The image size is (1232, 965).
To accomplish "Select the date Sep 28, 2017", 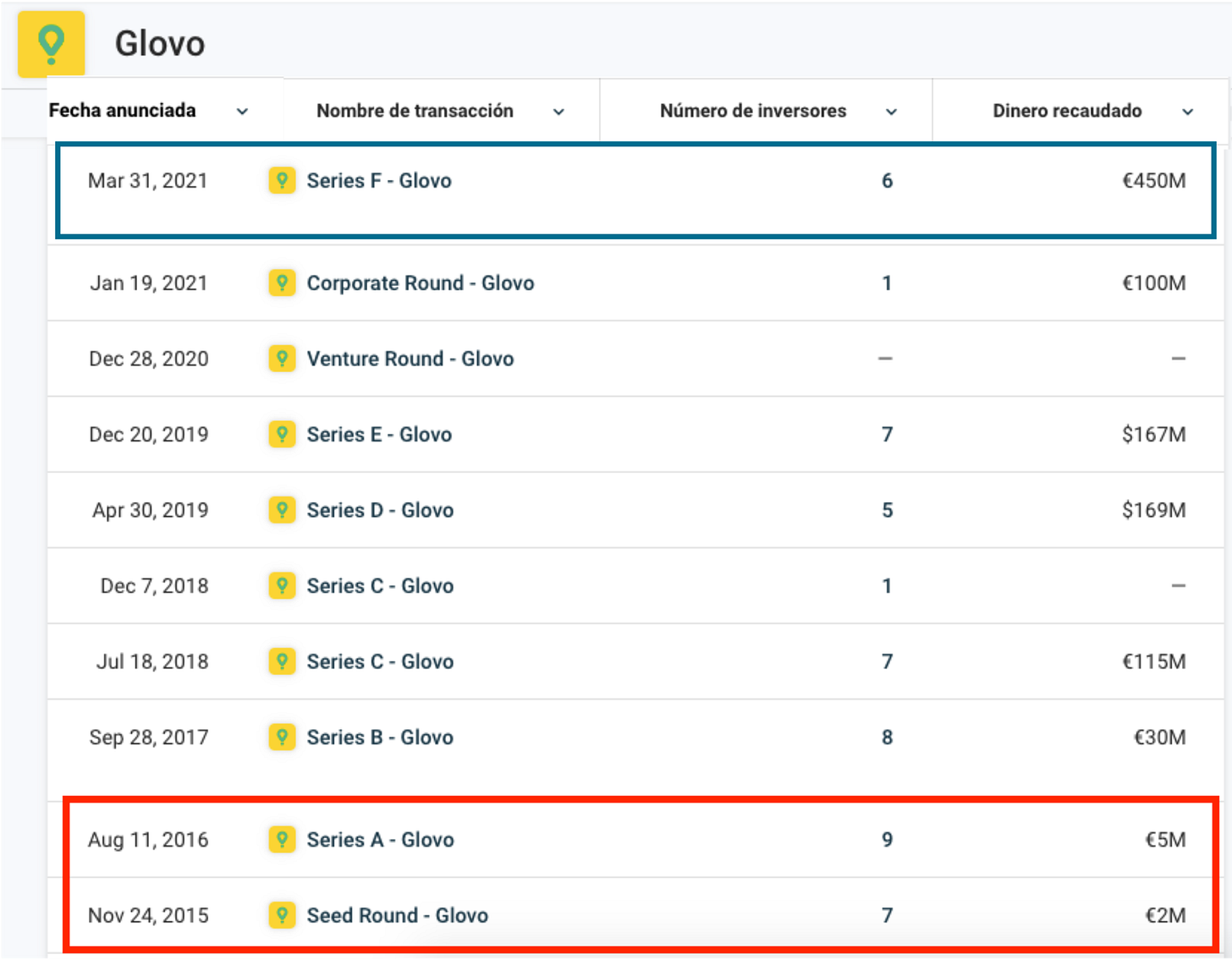I will point(149,737).
